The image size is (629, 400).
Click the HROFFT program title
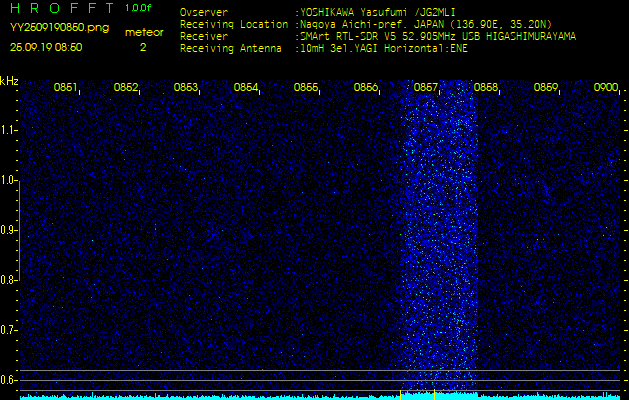(63, 8)
